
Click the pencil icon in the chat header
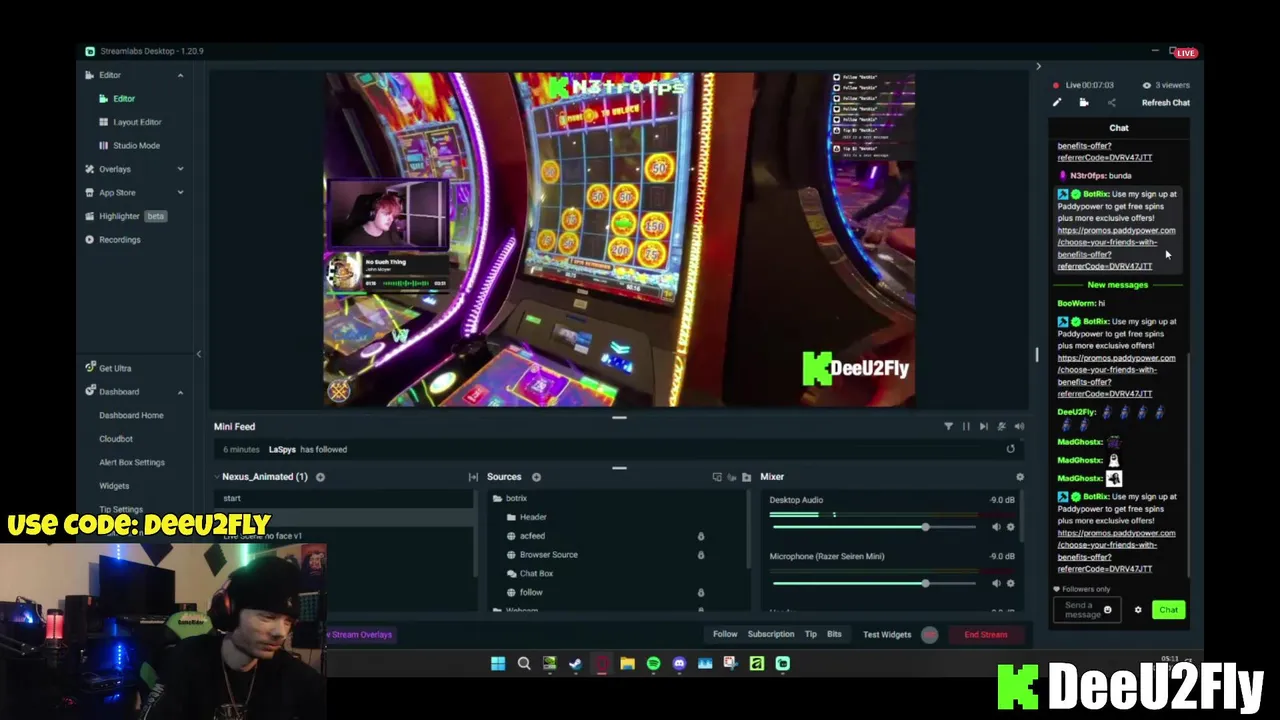coord(1057,103)
